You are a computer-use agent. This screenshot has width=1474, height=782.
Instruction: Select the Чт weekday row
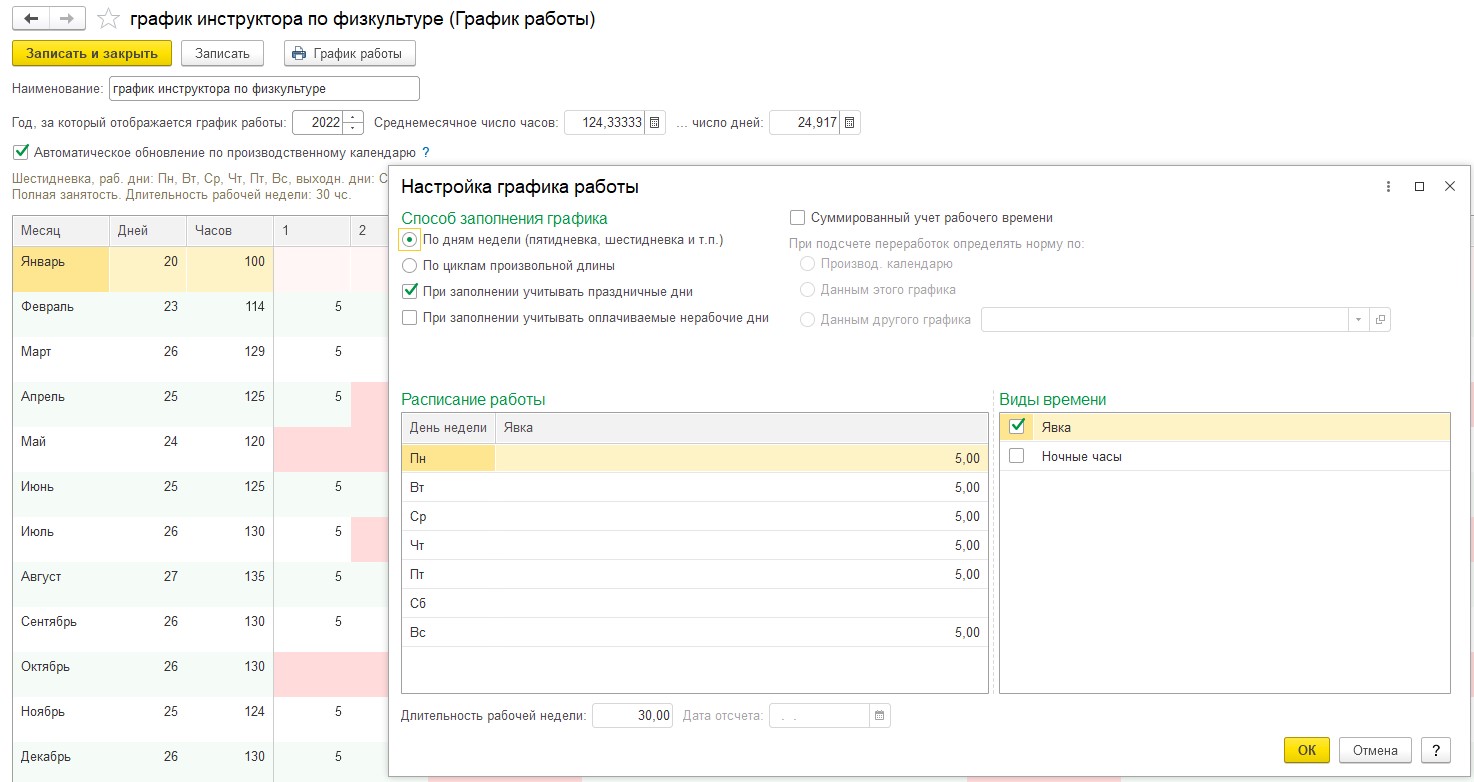pos(694,545)
